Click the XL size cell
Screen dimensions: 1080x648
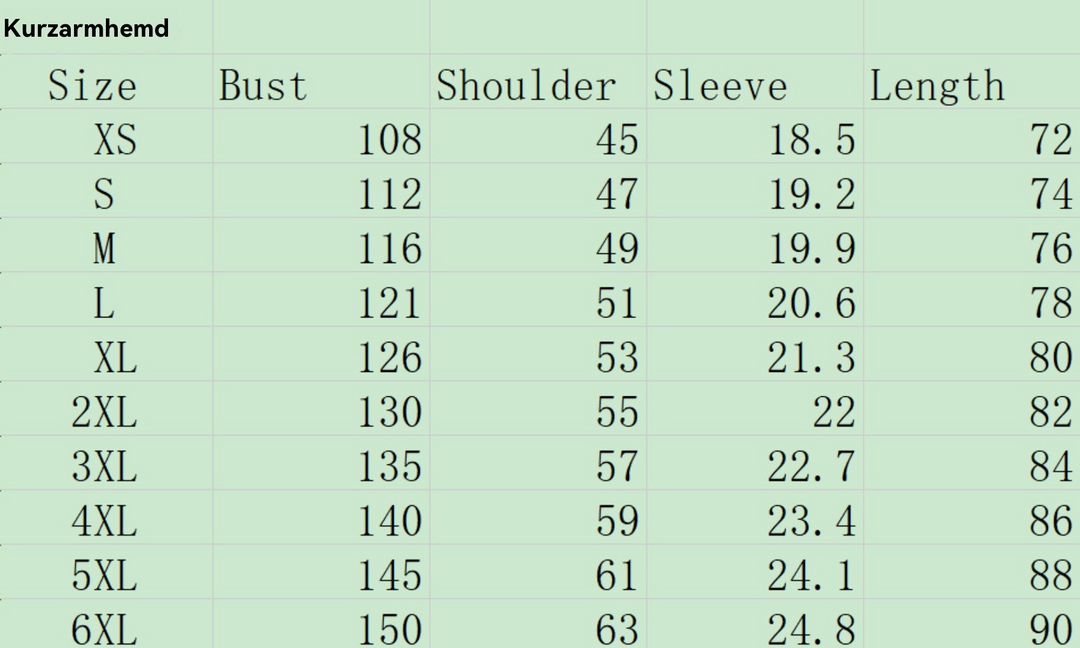[106, 354]
